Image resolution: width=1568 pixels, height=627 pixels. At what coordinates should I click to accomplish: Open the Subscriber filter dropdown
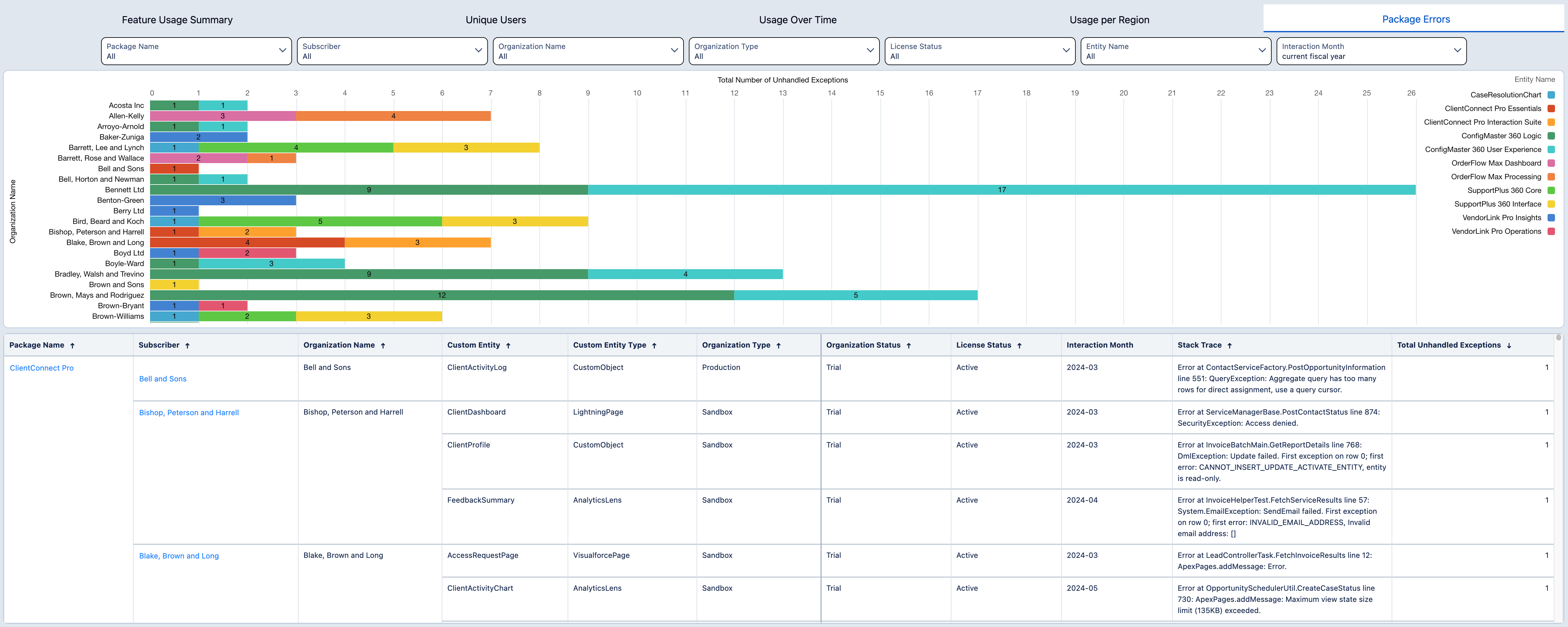(x=392, y=51)
